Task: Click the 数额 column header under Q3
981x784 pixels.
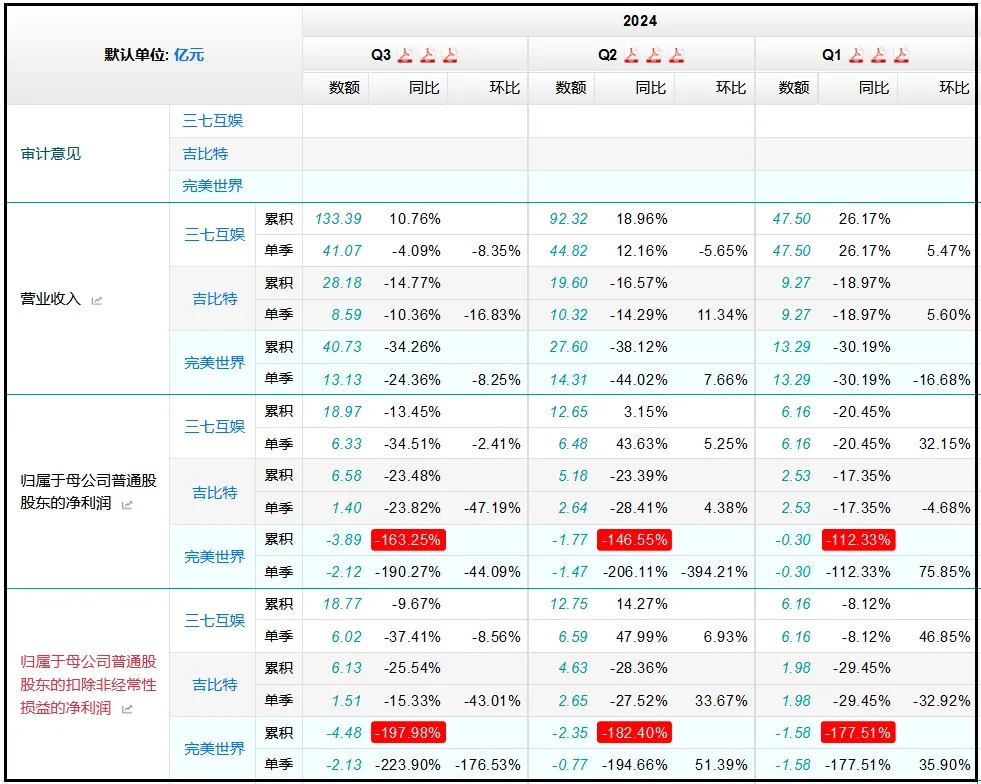Action: pyautogui.click(x=345, y=88)
